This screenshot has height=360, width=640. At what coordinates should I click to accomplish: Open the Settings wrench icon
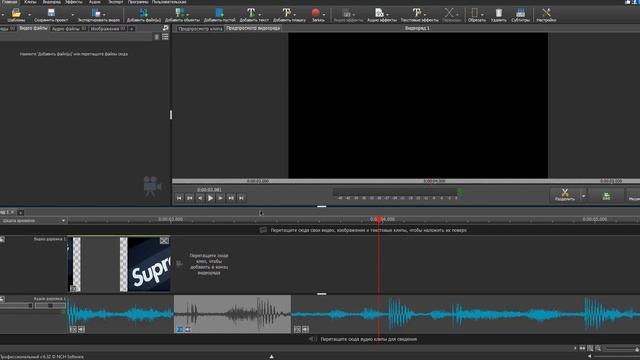(546, 13)
